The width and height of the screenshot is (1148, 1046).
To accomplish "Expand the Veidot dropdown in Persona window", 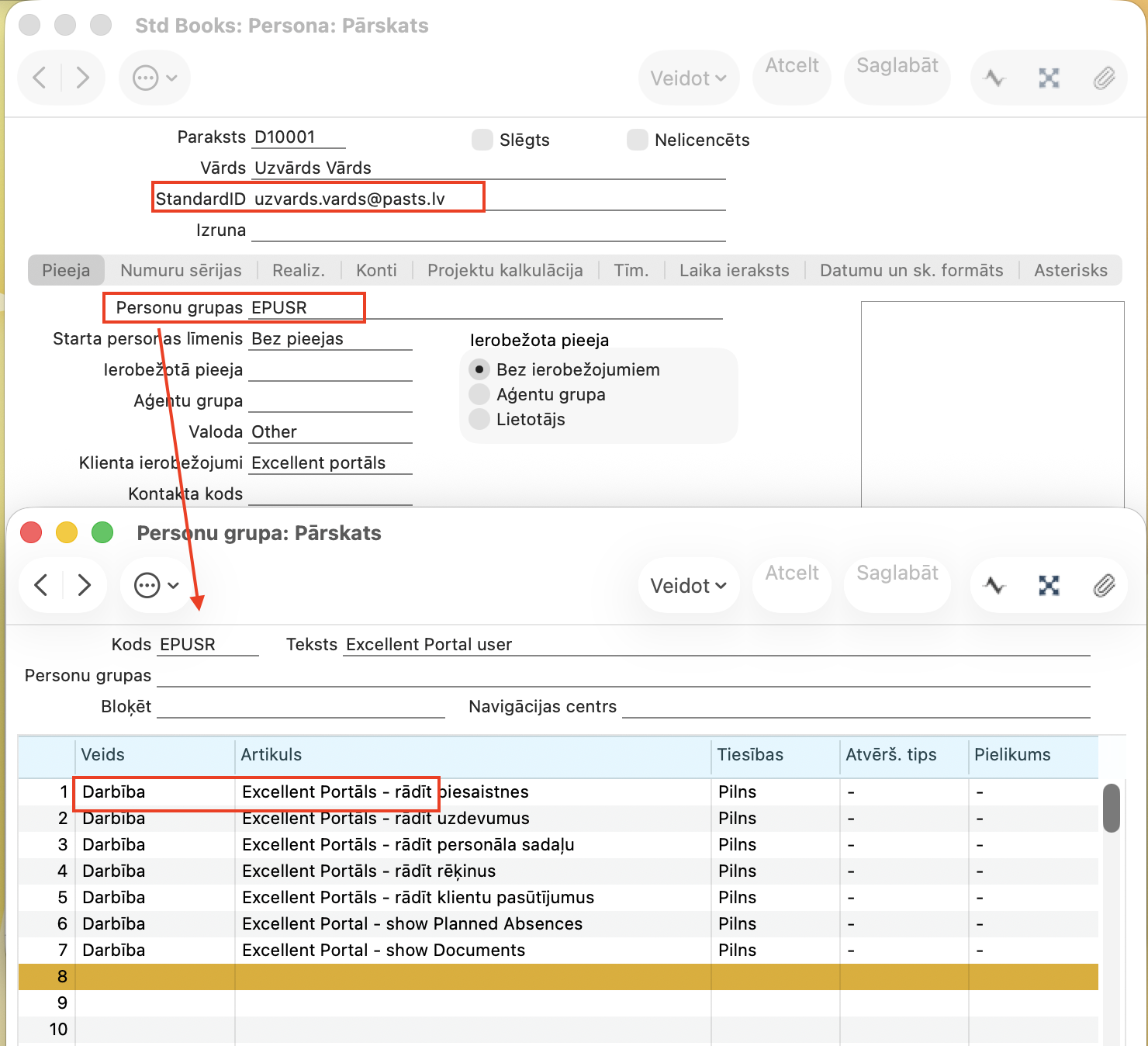I will (688, 78).
